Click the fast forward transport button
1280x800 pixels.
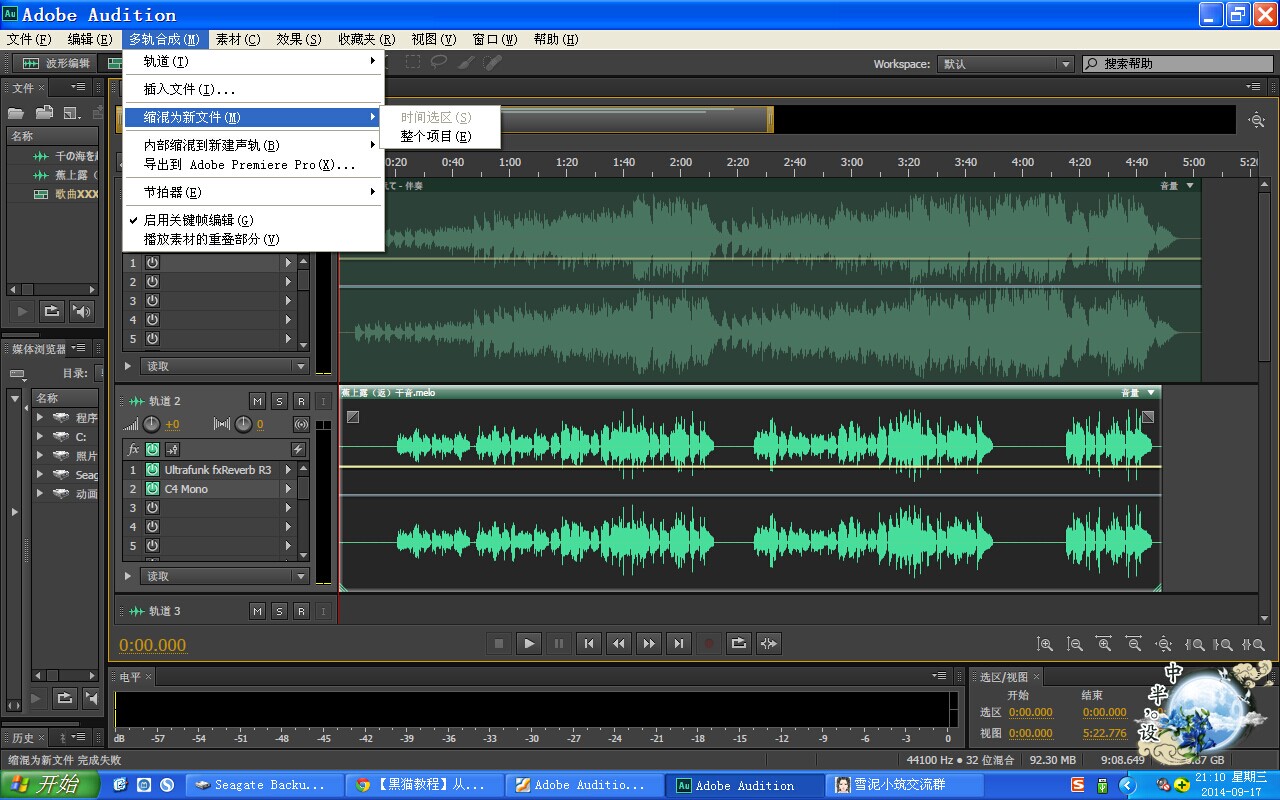(649, 644)
